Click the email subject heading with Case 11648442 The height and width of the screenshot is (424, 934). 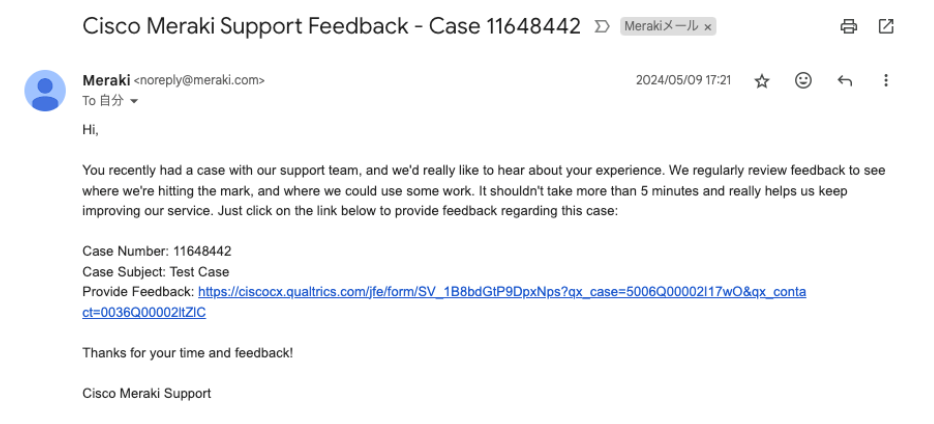click(331, 27)
